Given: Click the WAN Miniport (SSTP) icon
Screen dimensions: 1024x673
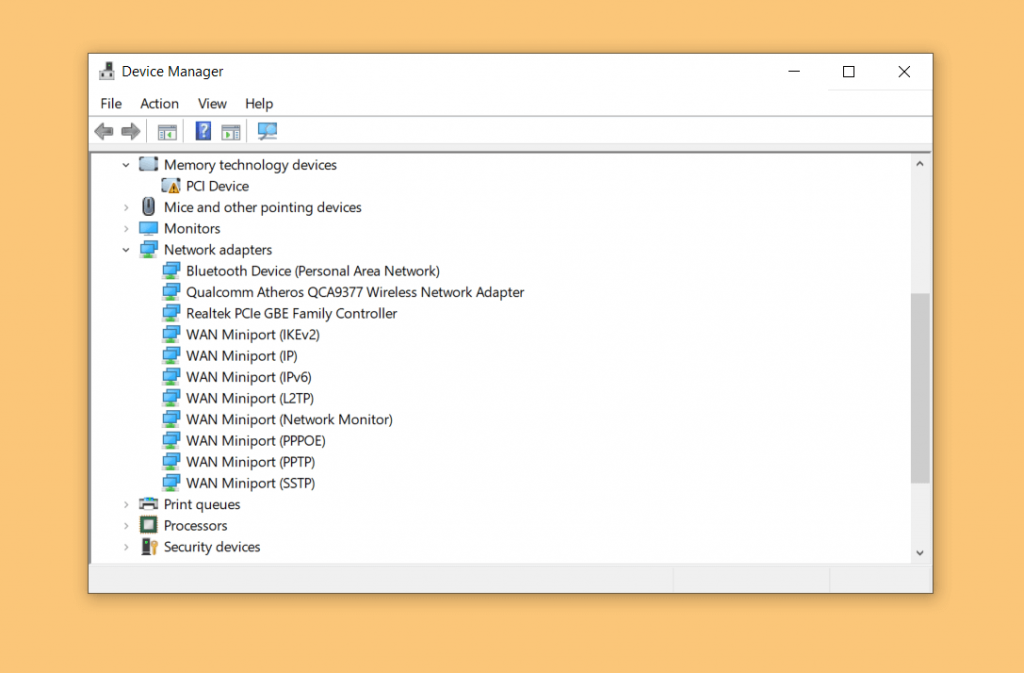Looking at the screenshot, I should click(170, 483).
